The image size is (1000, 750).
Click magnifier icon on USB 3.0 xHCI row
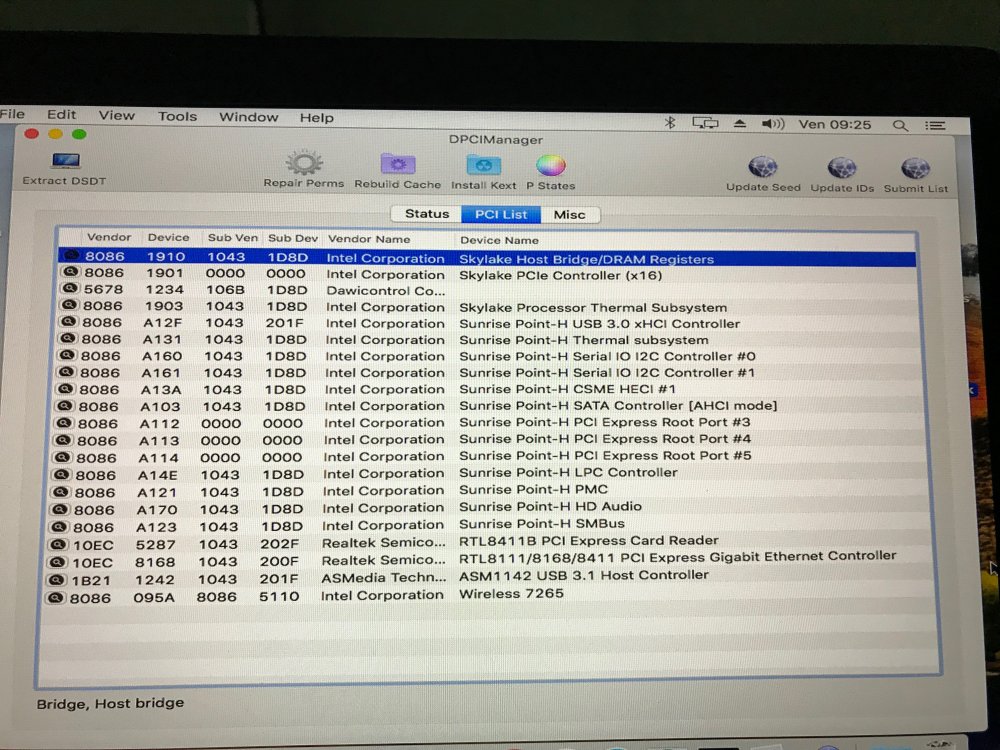coord(68,321)
